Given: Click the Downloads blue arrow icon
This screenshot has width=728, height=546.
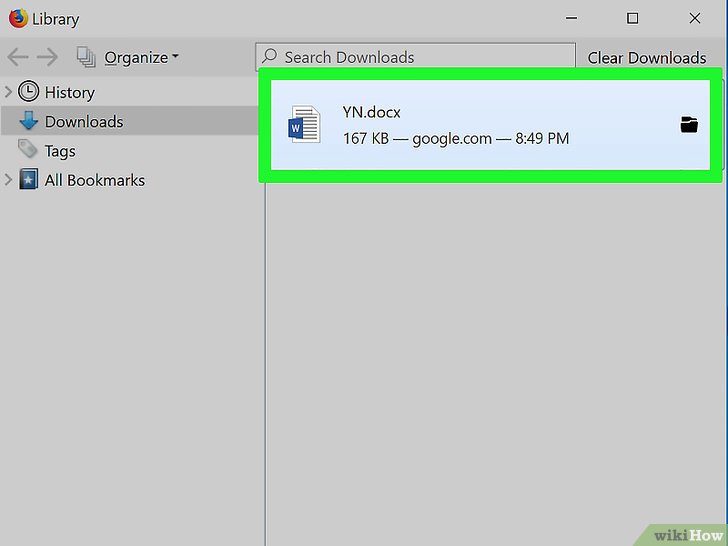Looking at the screenshot, I should [x=28, y=121].
